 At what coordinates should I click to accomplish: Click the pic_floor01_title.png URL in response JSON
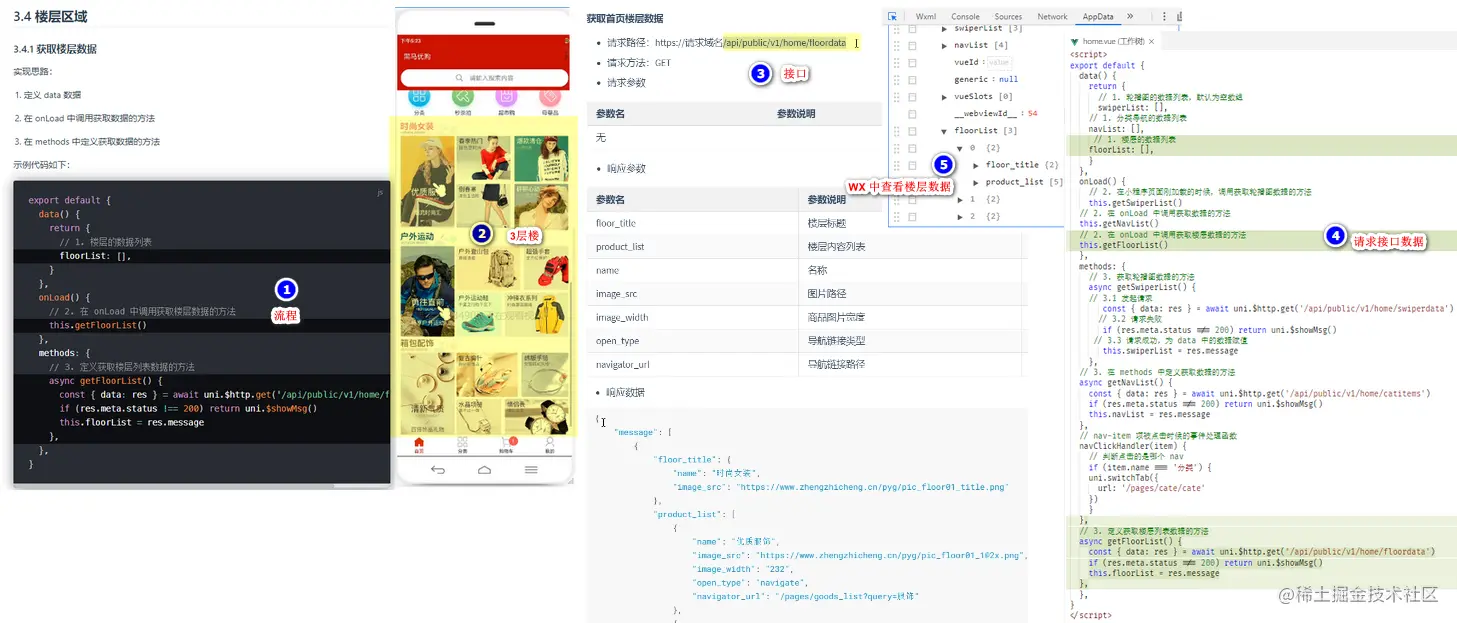872,486
